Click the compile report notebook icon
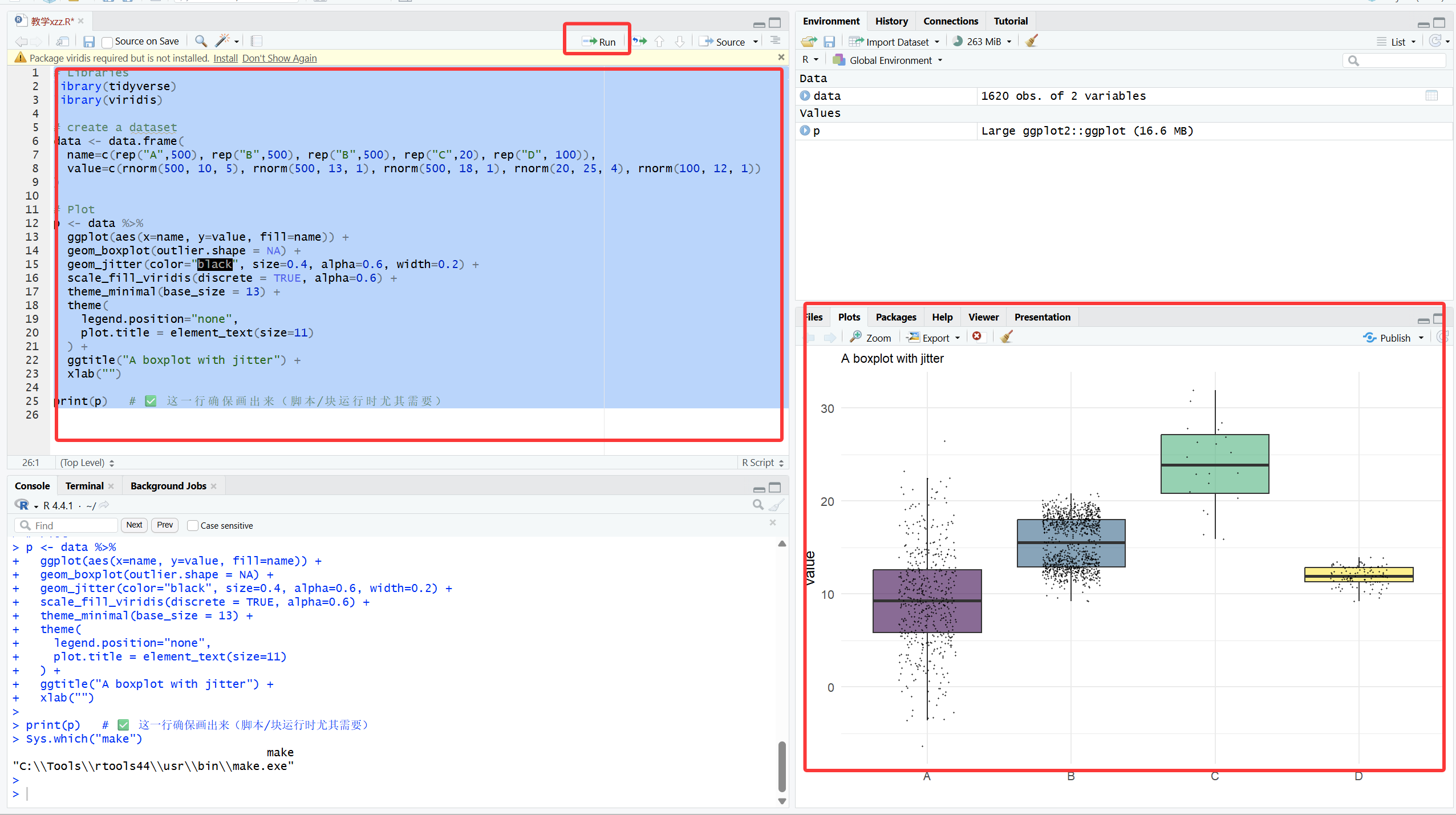The height and width of the screenshot is (815, 1456). coord(257,41)
